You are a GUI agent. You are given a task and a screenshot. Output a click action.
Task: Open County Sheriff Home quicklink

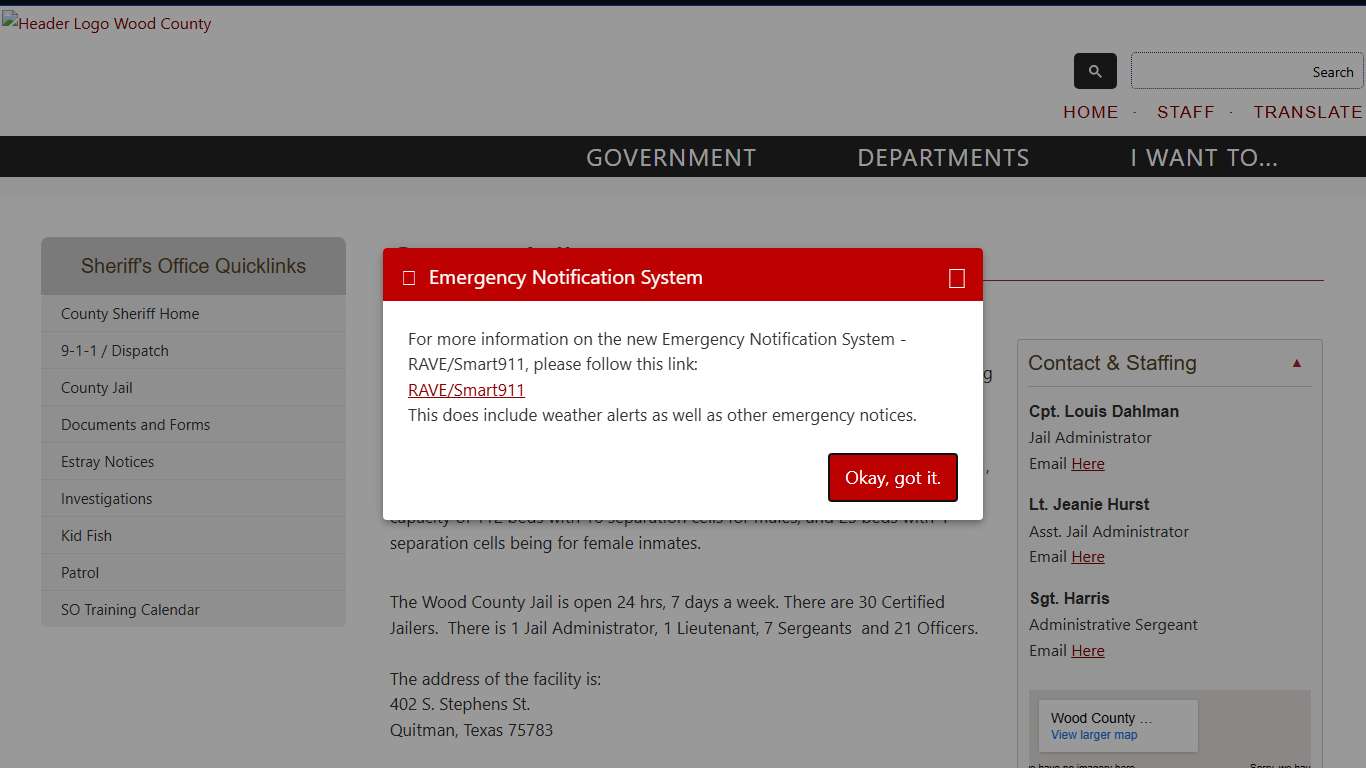tap(130, 314)
